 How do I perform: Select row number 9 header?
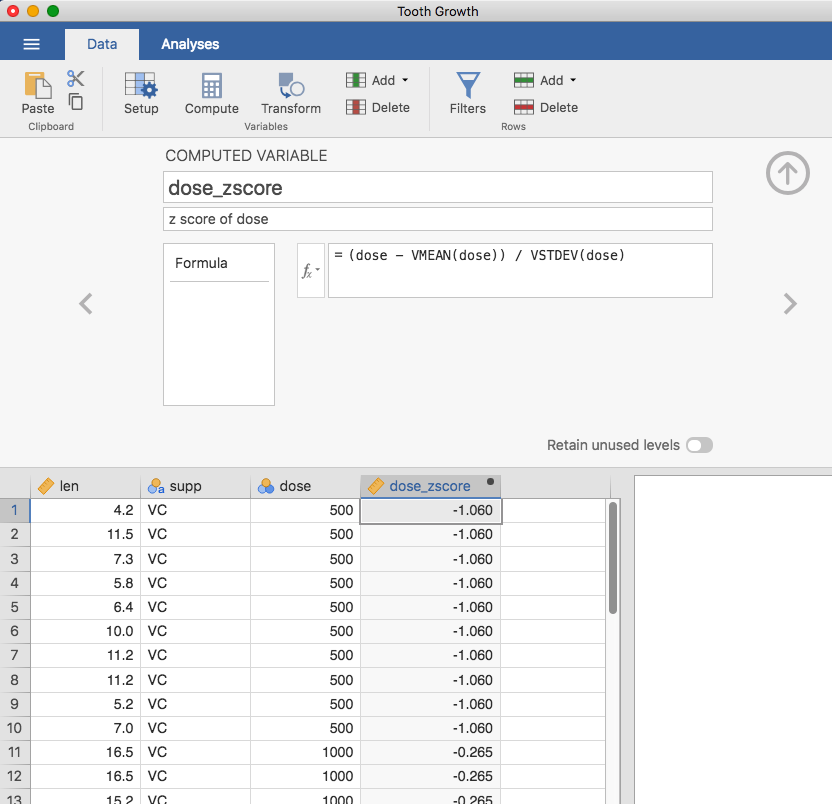[x=14, y=704]
